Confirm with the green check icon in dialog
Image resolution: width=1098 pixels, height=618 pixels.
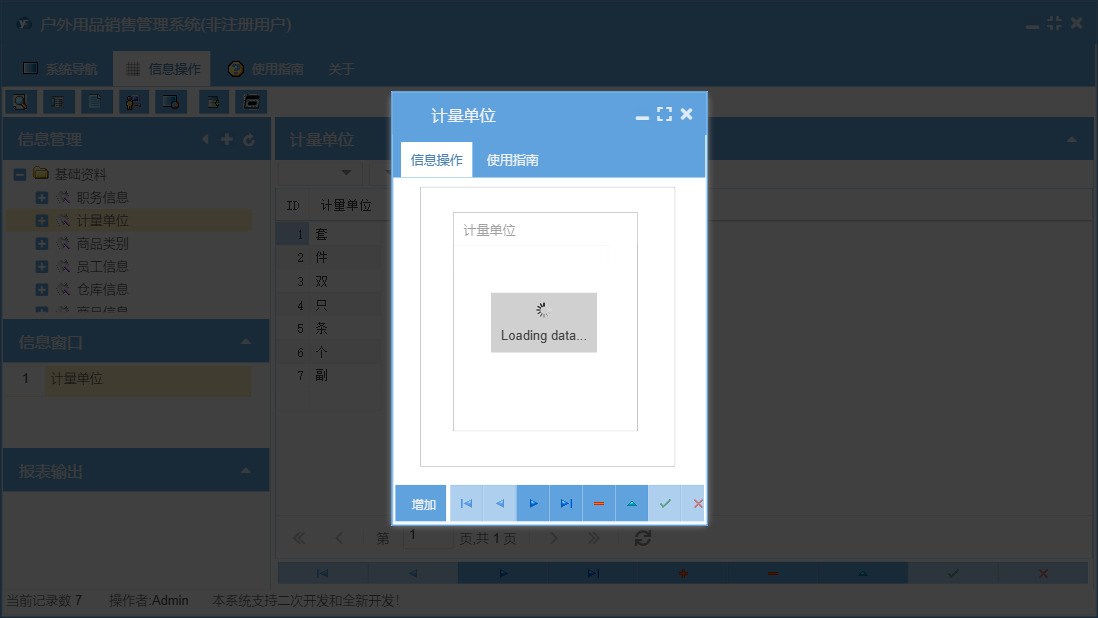(664, 503)
